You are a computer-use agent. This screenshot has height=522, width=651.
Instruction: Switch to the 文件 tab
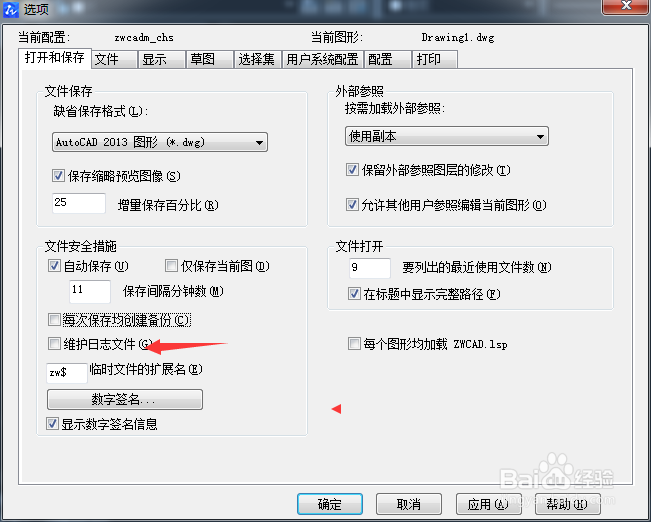point(114,59)
